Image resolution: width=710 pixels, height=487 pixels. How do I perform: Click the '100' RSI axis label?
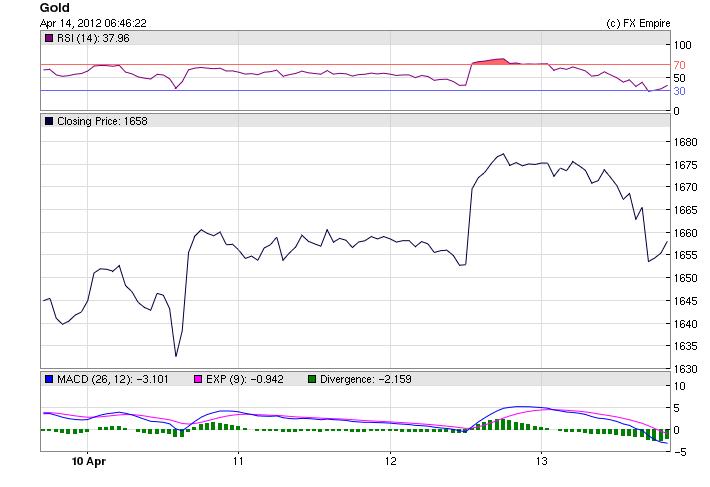[x=682, y=45]
